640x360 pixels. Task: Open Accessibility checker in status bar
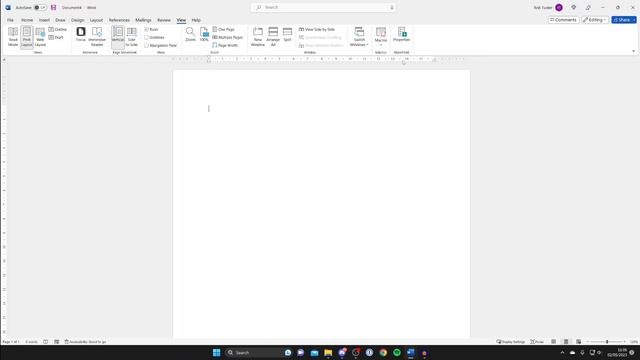tap(85, 342)
